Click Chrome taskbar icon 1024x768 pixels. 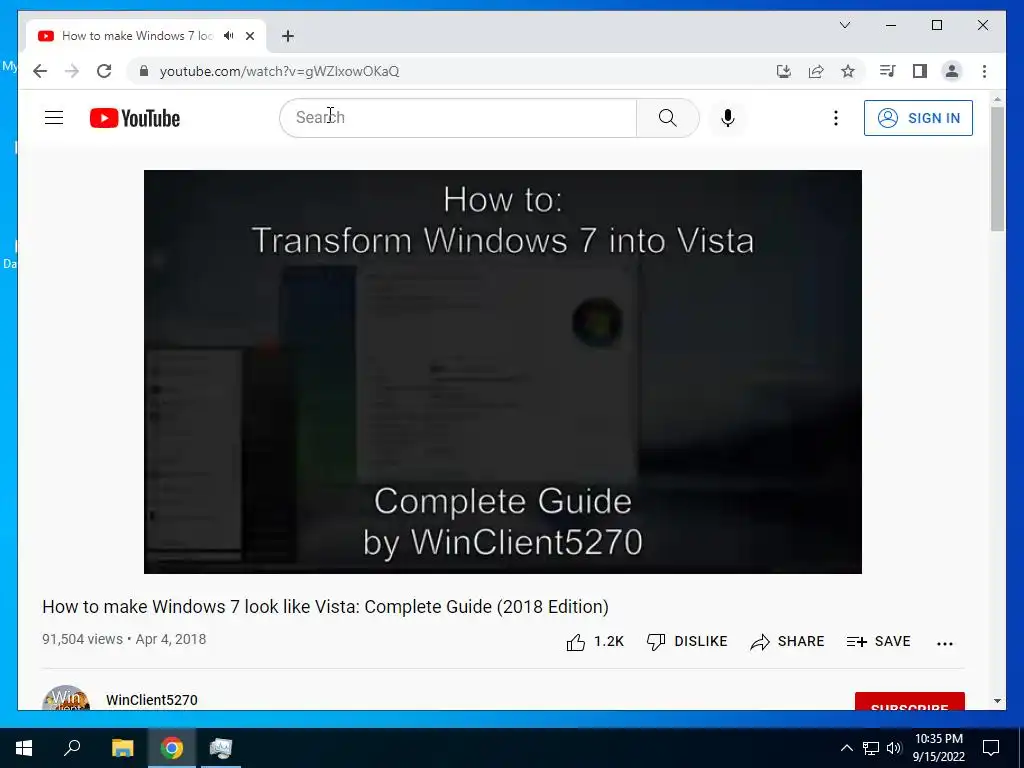tap(172, 748)
